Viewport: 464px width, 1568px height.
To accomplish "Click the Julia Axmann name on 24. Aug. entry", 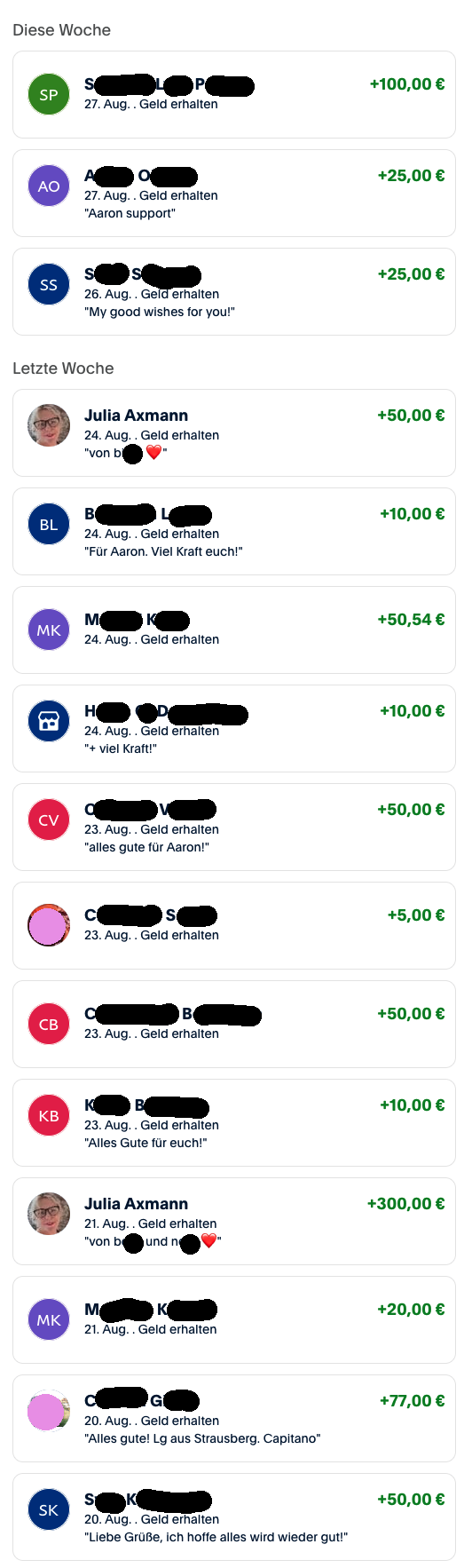I will (136, 416).
